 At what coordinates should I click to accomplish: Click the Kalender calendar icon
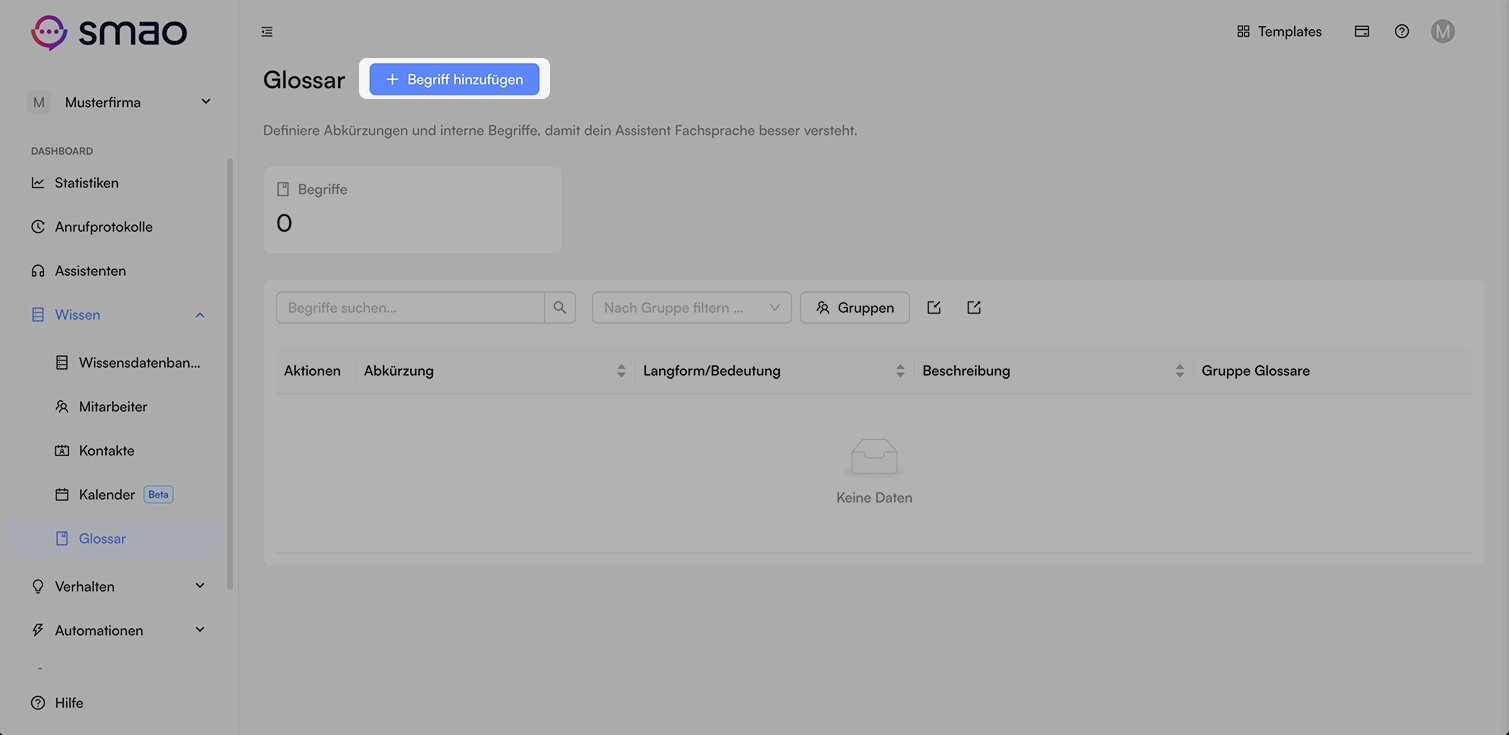(x=62, y=495)
